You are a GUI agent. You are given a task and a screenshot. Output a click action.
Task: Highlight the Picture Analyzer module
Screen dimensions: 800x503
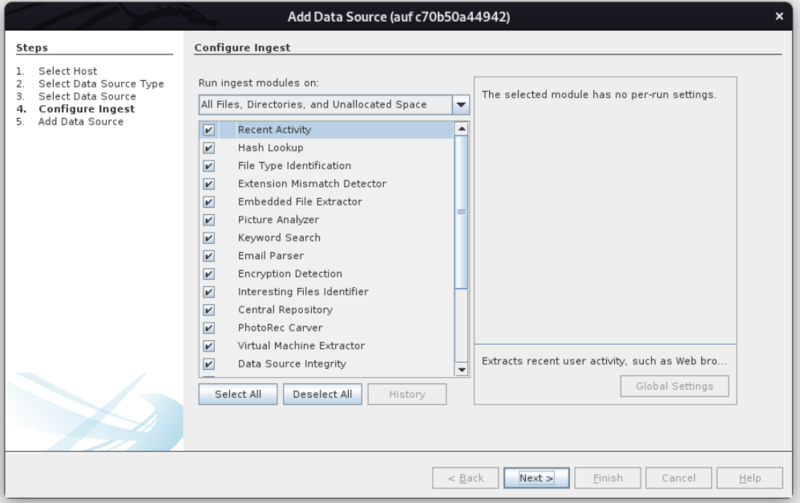pos(278,220)
